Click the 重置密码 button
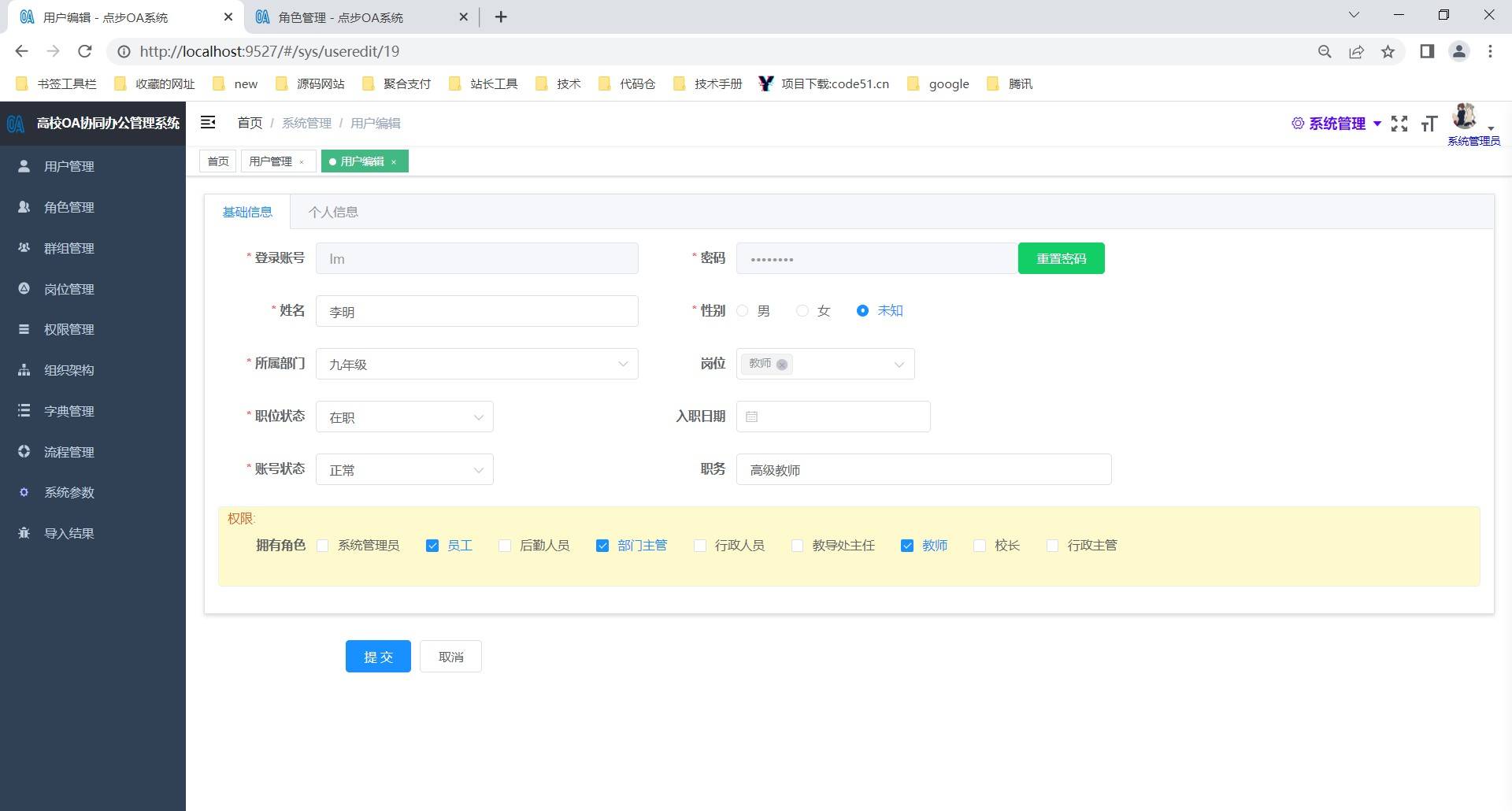The width and height of the screenshot is (1512, 811). (x=1062, y=258)
